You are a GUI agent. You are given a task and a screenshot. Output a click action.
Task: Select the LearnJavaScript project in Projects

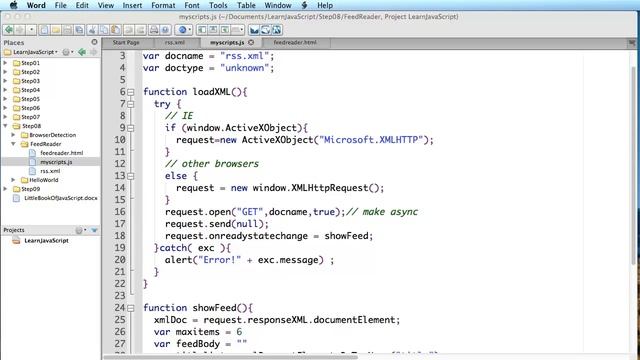[x=46, y=240]
